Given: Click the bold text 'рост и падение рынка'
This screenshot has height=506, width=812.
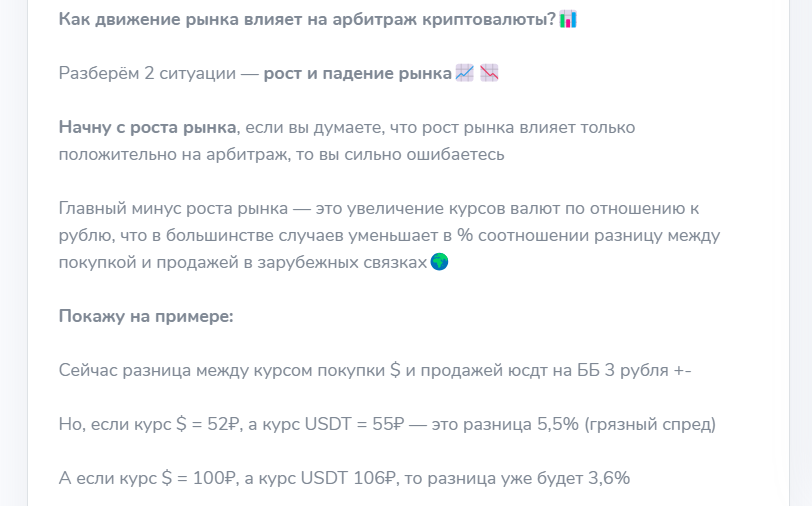Looking at the screenshot, I should [358, 74].
